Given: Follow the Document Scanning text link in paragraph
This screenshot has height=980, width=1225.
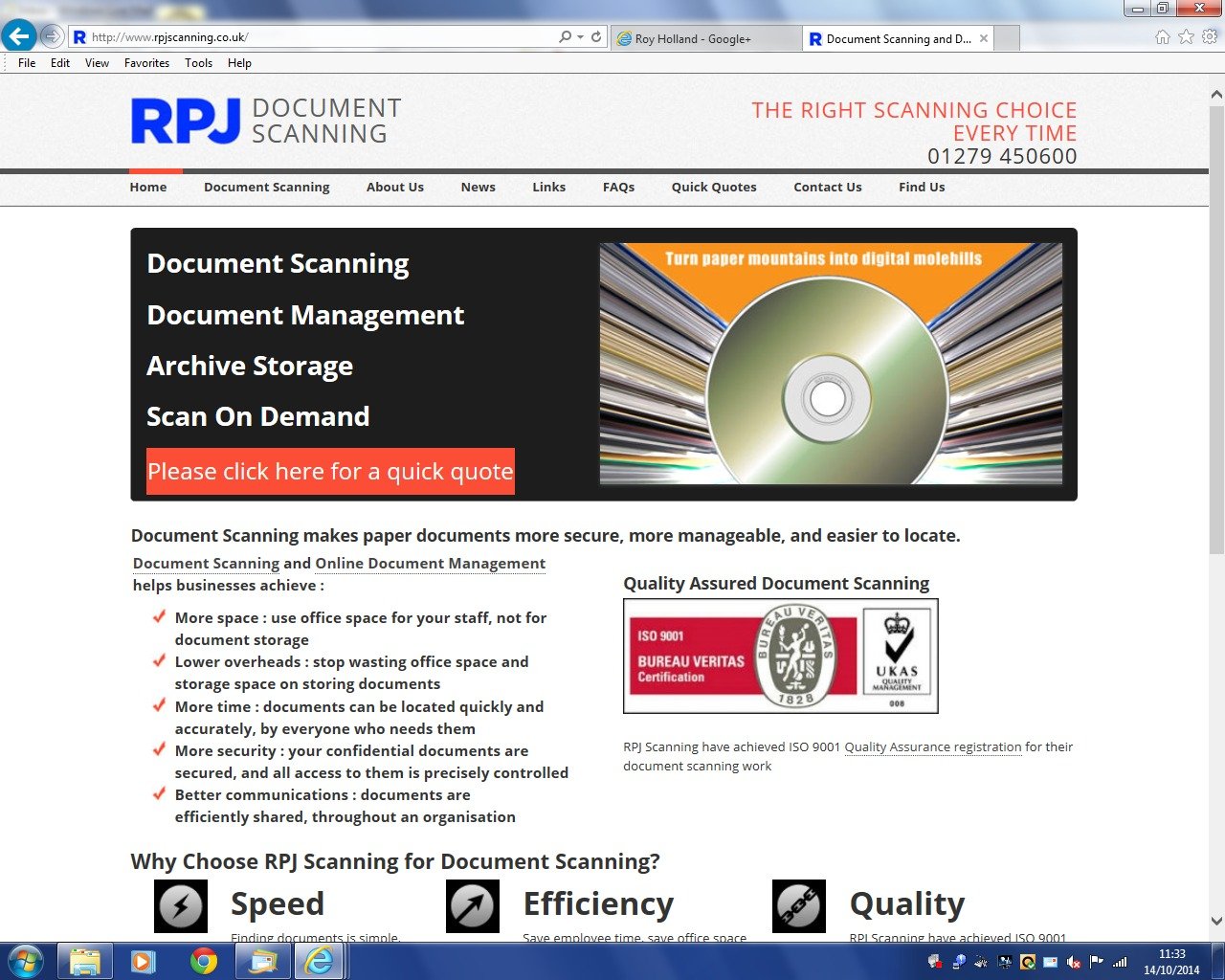Looking at the screenshot, I should click(206, 564).
